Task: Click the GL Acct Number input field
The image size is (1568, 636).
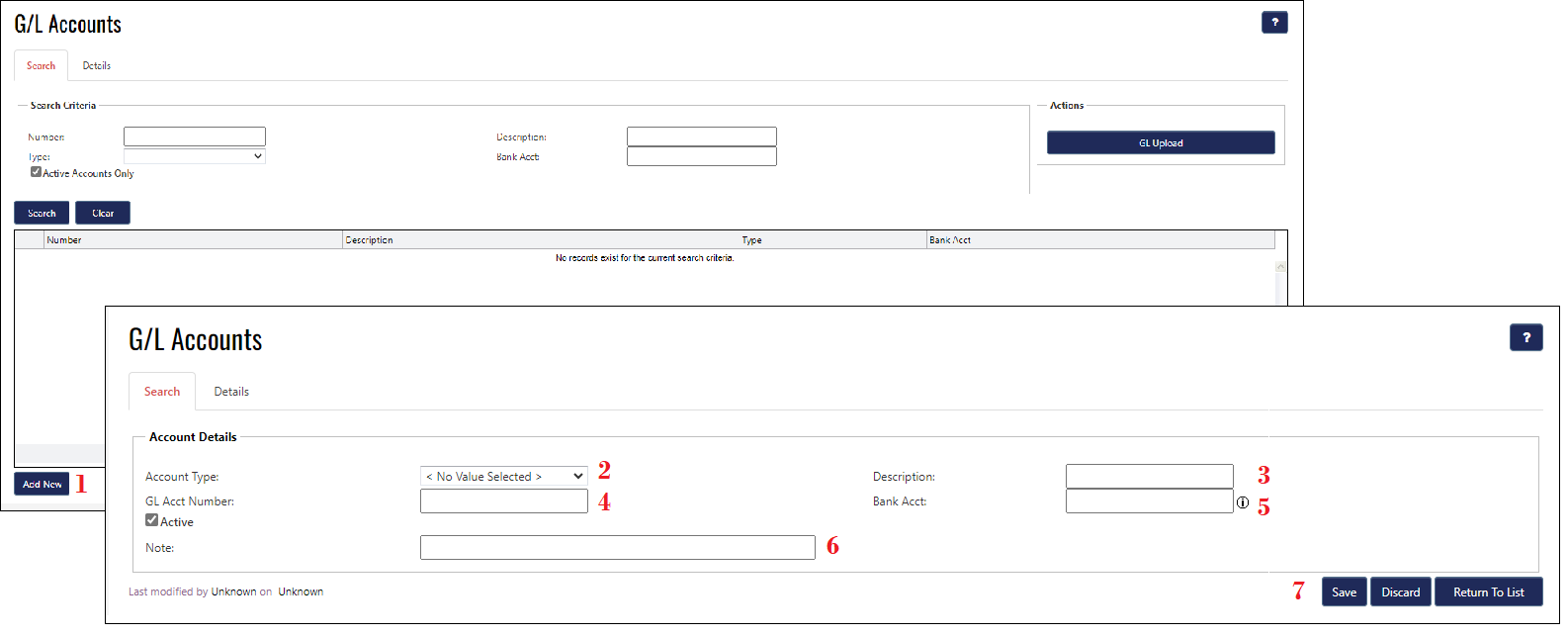Action: (503, 501)
